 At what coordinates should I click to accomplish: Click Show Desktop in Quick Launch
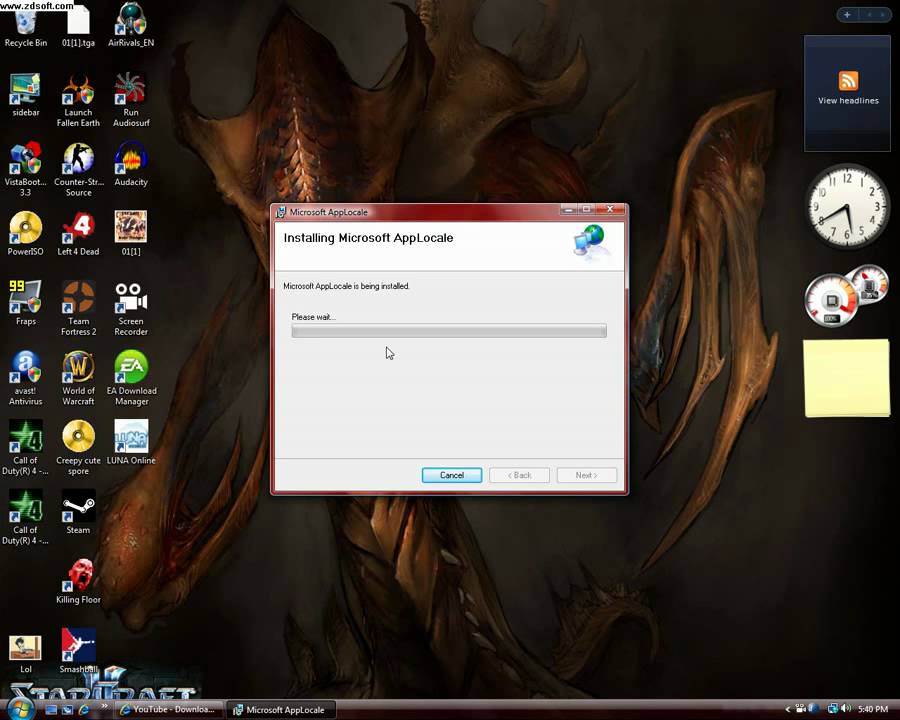point(51,710)
